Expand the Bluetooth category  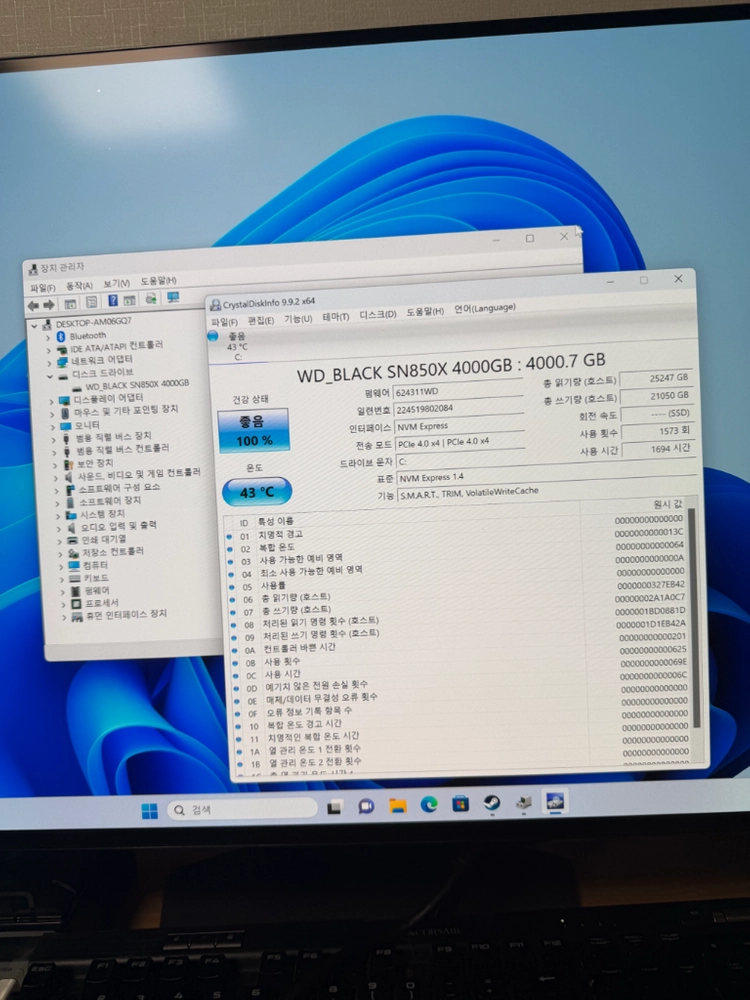click(x=48, y=339)
